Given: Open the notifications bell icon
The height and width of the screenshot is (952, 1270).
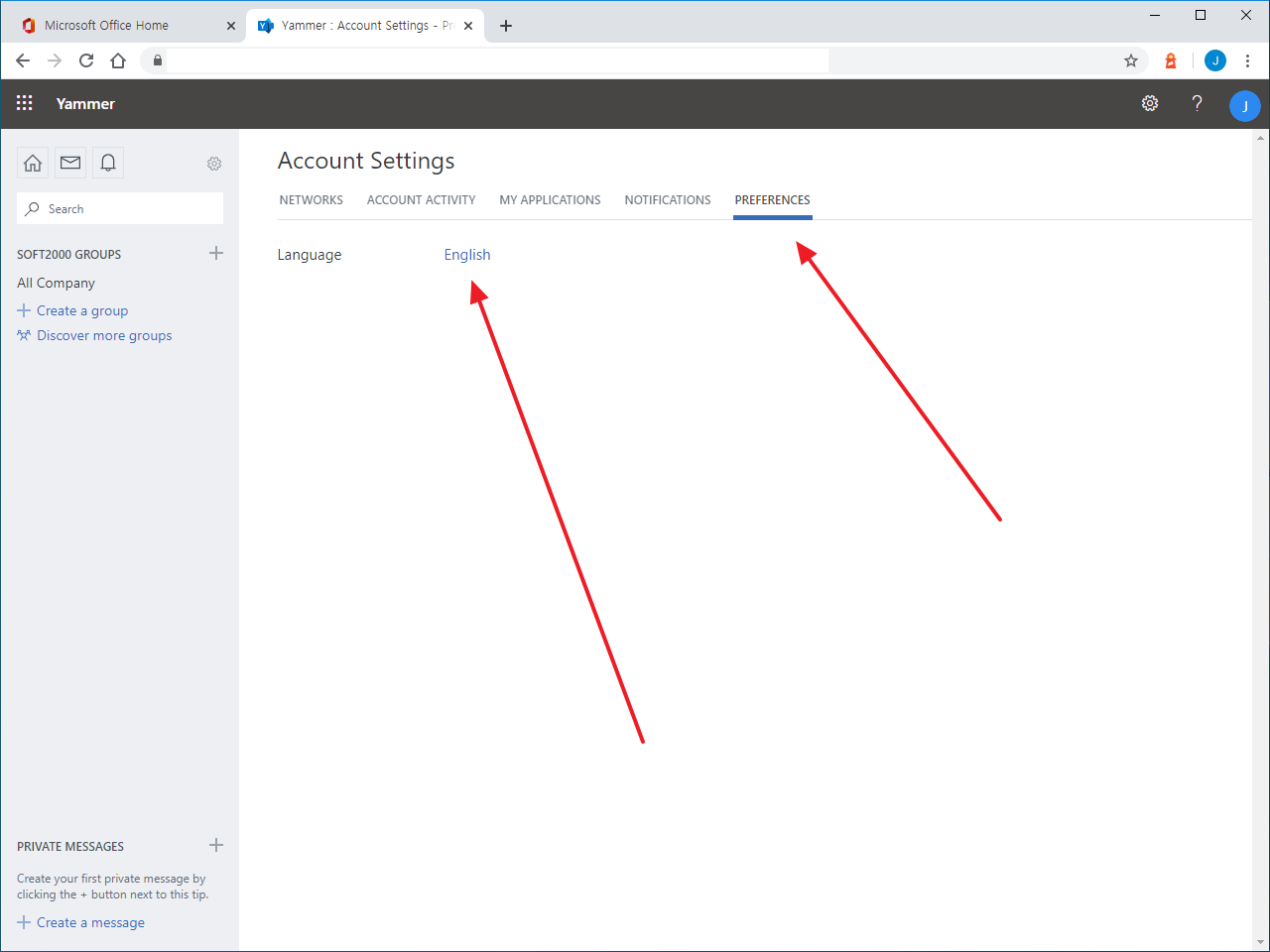Looking at the screenshot, I should [108, 163].
